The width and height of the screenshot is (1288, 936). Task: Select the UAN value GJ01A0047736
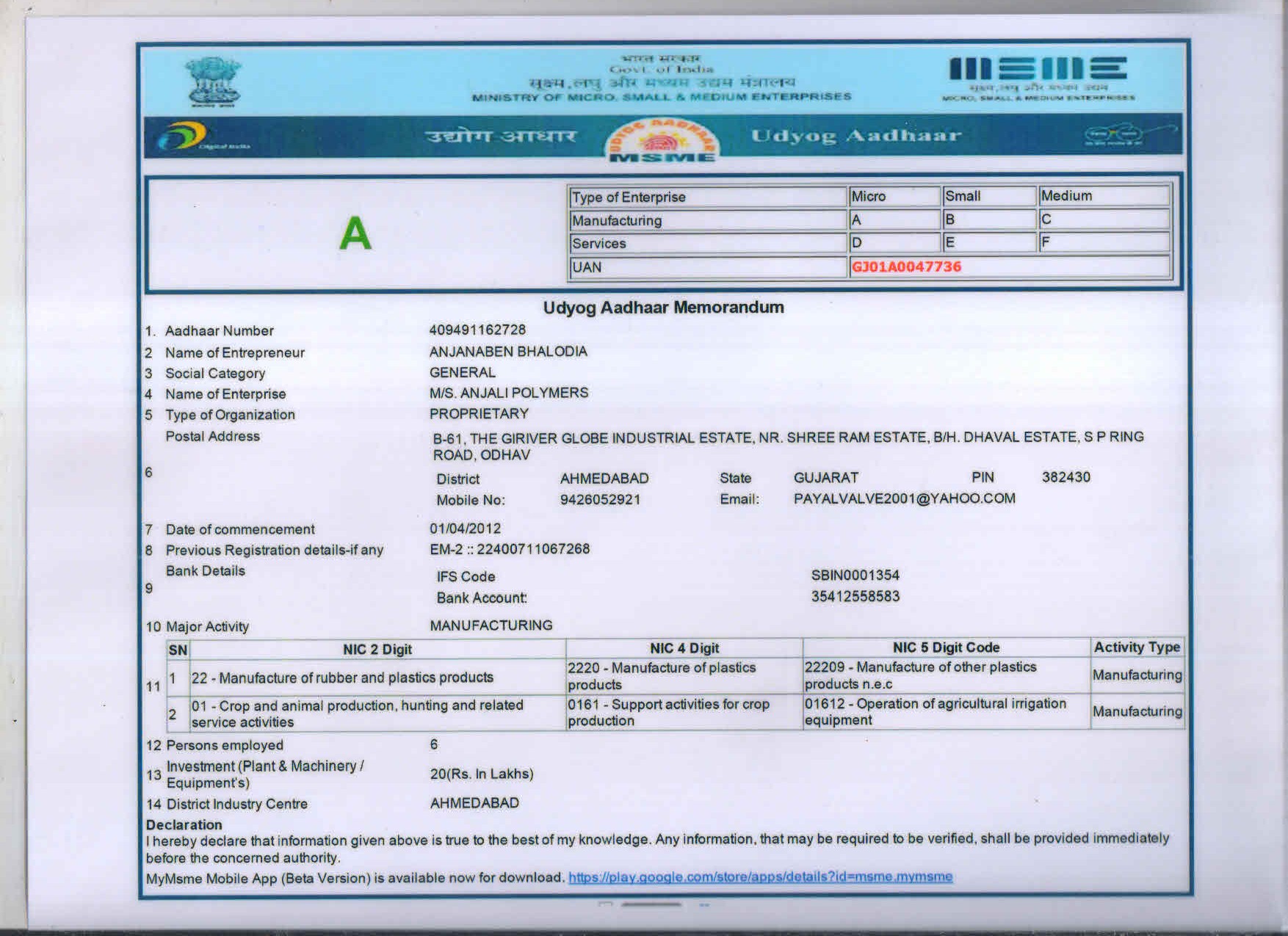click(x=906, y=266)
